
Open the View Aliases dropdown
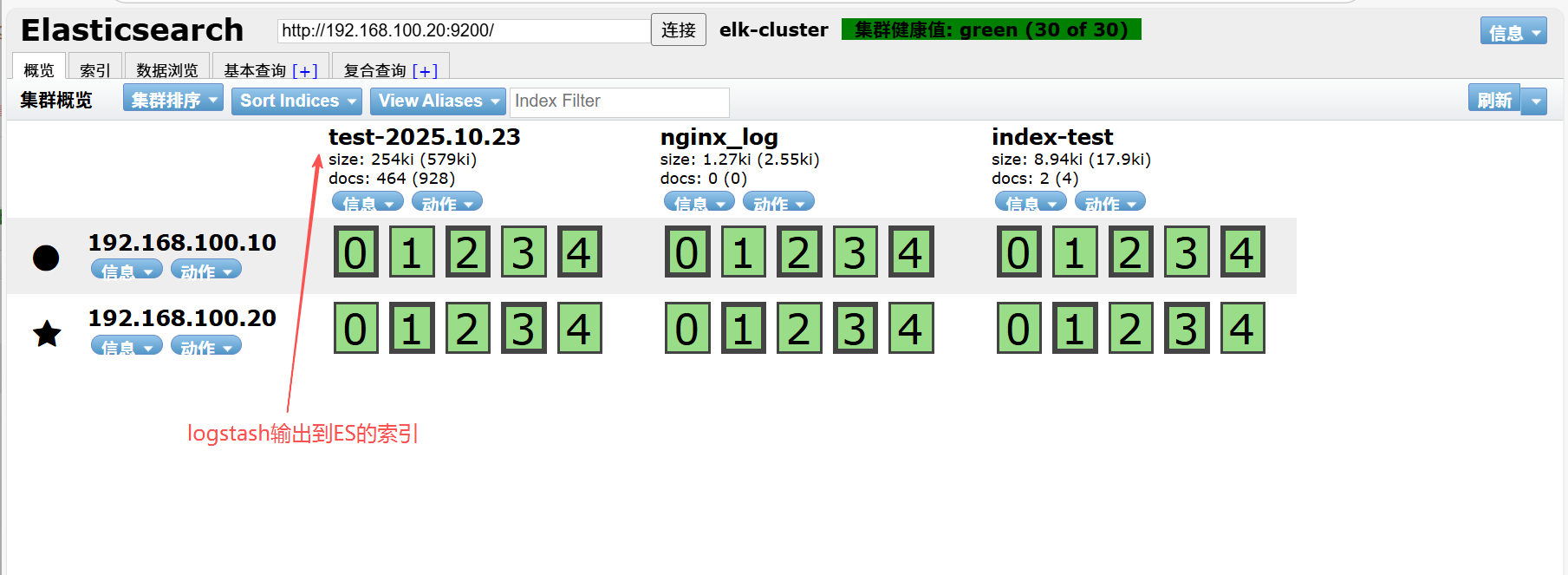438,101
